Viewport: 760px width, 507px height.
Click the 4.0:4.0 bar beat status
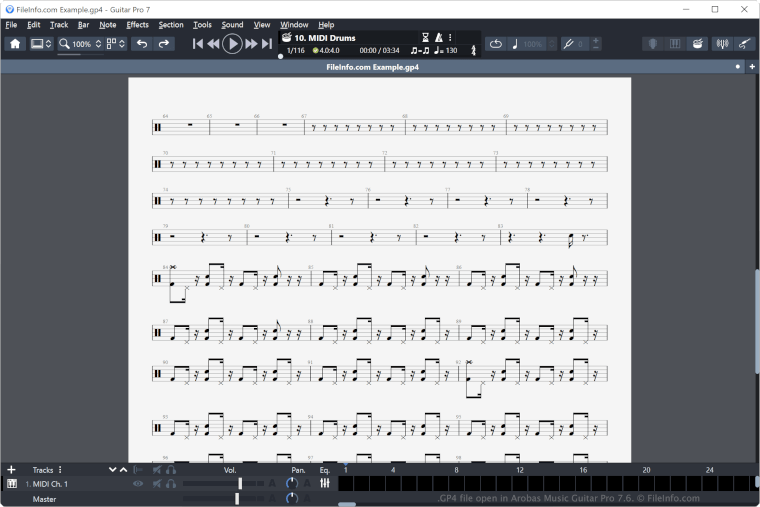click(326, 50)
